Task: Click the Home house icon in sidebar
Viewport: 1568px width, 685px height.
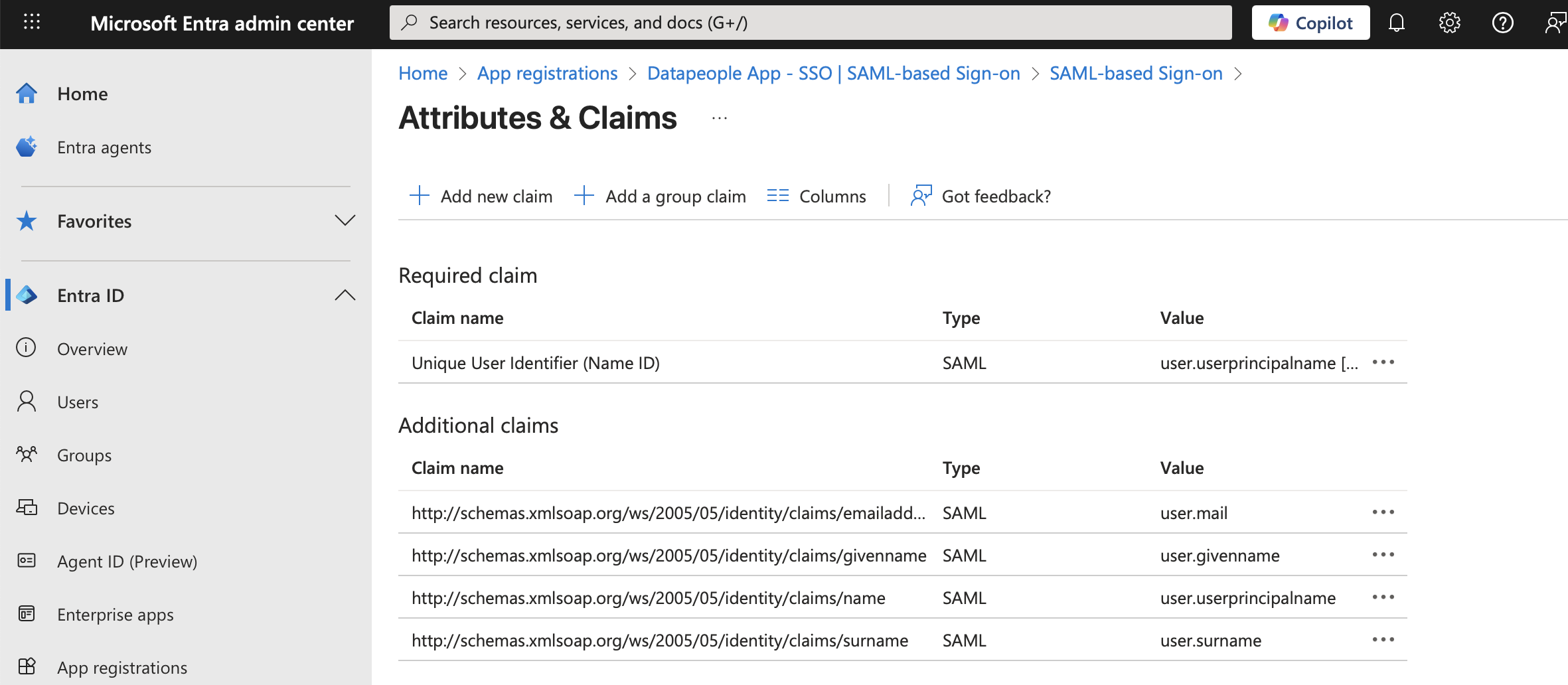Action: (27, 94)
